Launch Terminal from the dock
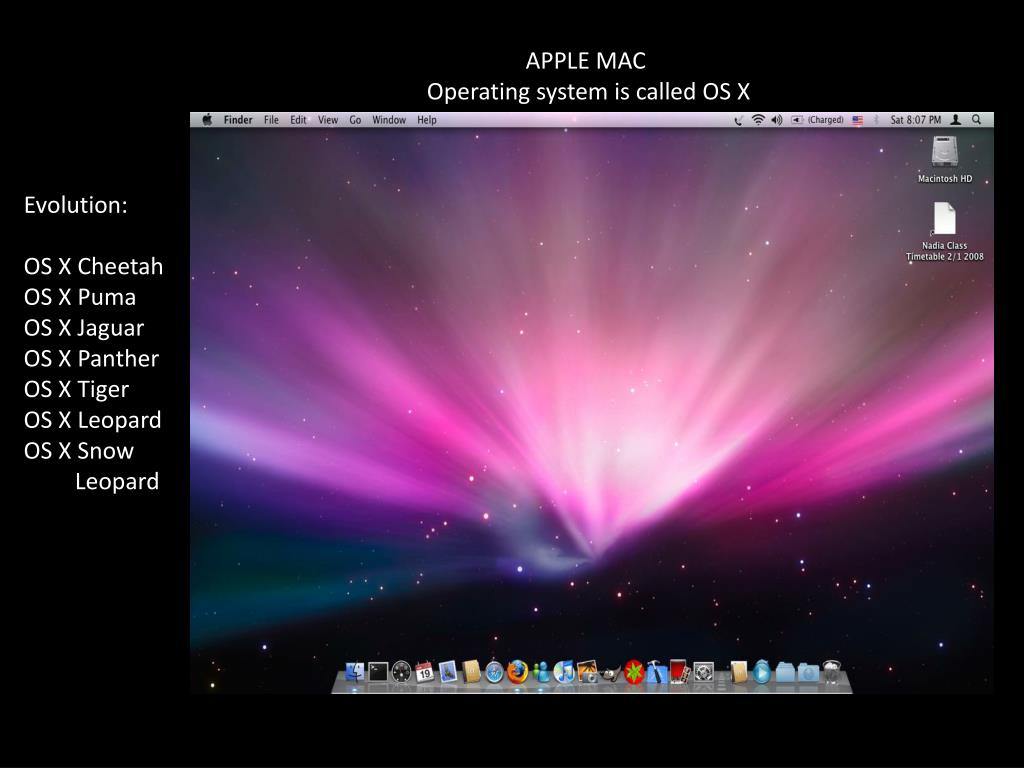Image resolution: width=1024 pixels, height=768 pixels. (x=377, y=671)
